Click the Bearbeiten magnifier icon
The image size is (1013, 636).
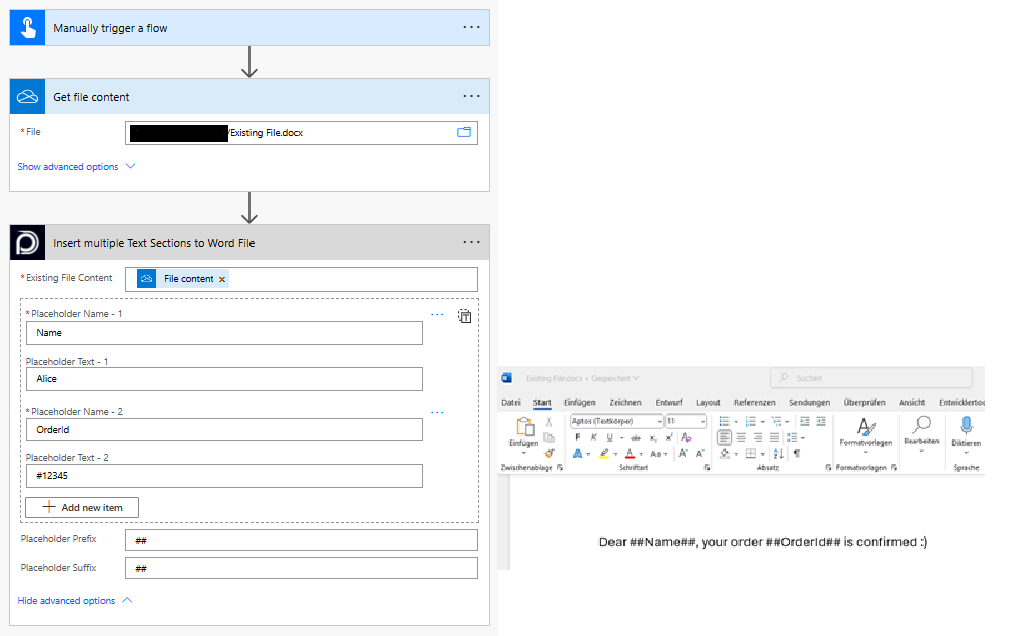[x=921, y=427]
